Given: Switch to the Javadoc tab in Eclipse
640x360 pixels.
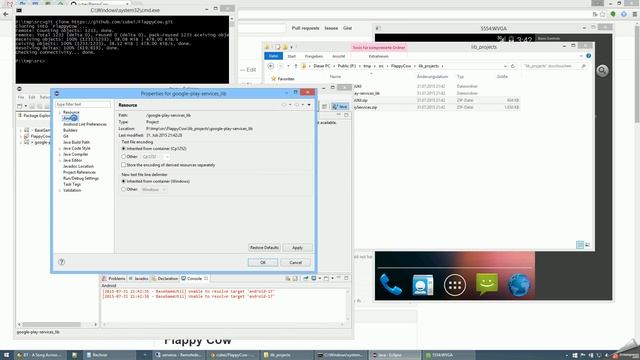Looking at the screenshot, I should [138, 278].
